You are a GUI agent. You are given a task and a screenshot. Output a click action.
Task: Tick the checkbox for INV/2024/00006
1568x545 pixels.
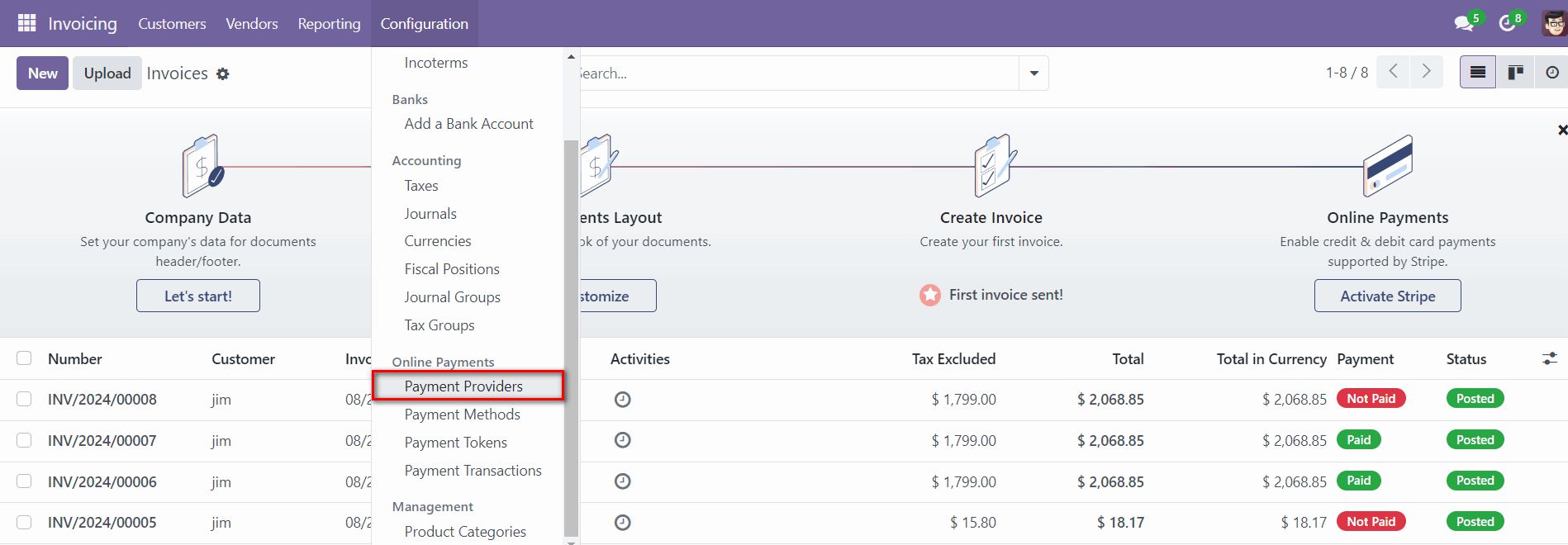(24, 481)
